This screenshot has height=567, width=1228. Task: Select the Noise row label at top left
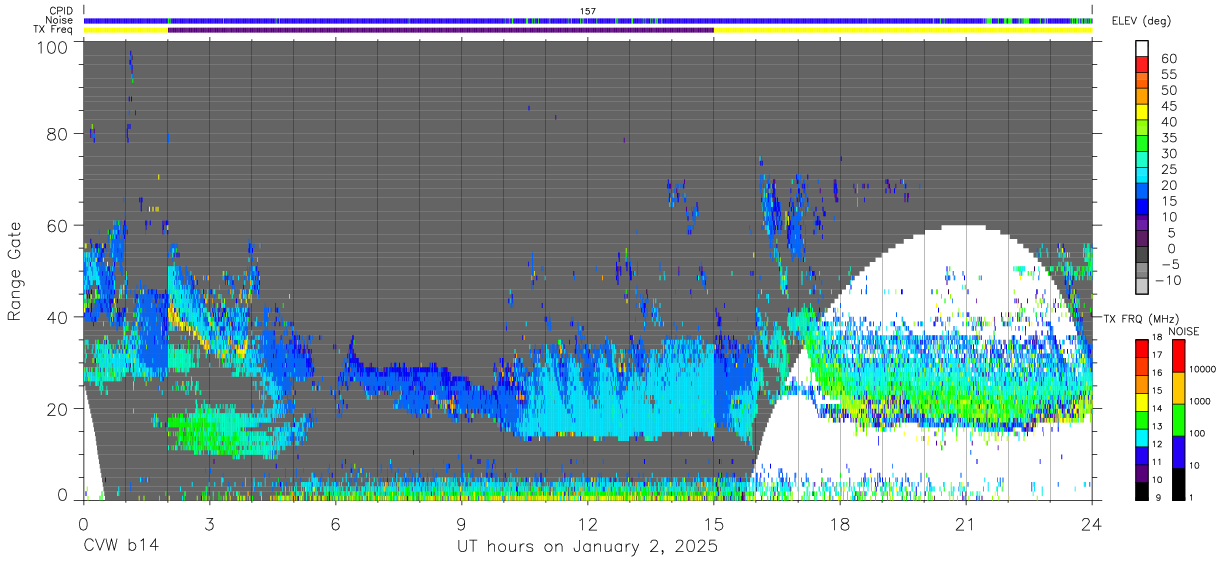click(x=59, y=20)
